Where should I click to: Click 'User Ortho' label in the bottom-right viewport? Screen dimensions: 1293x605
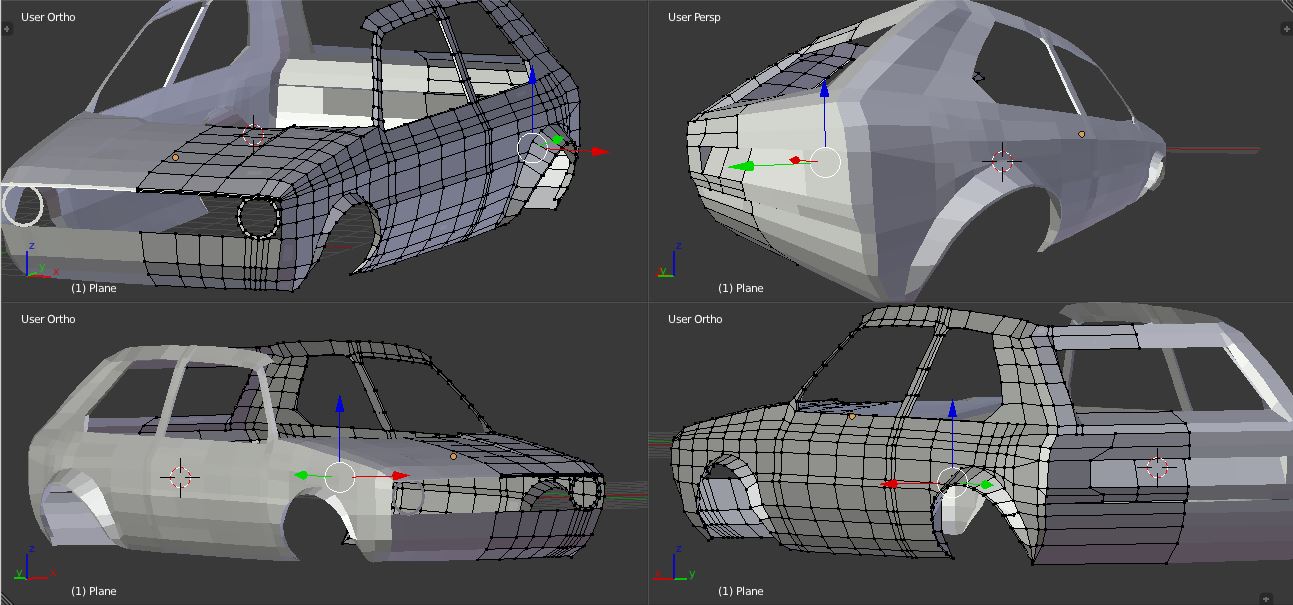coord(695,319)
